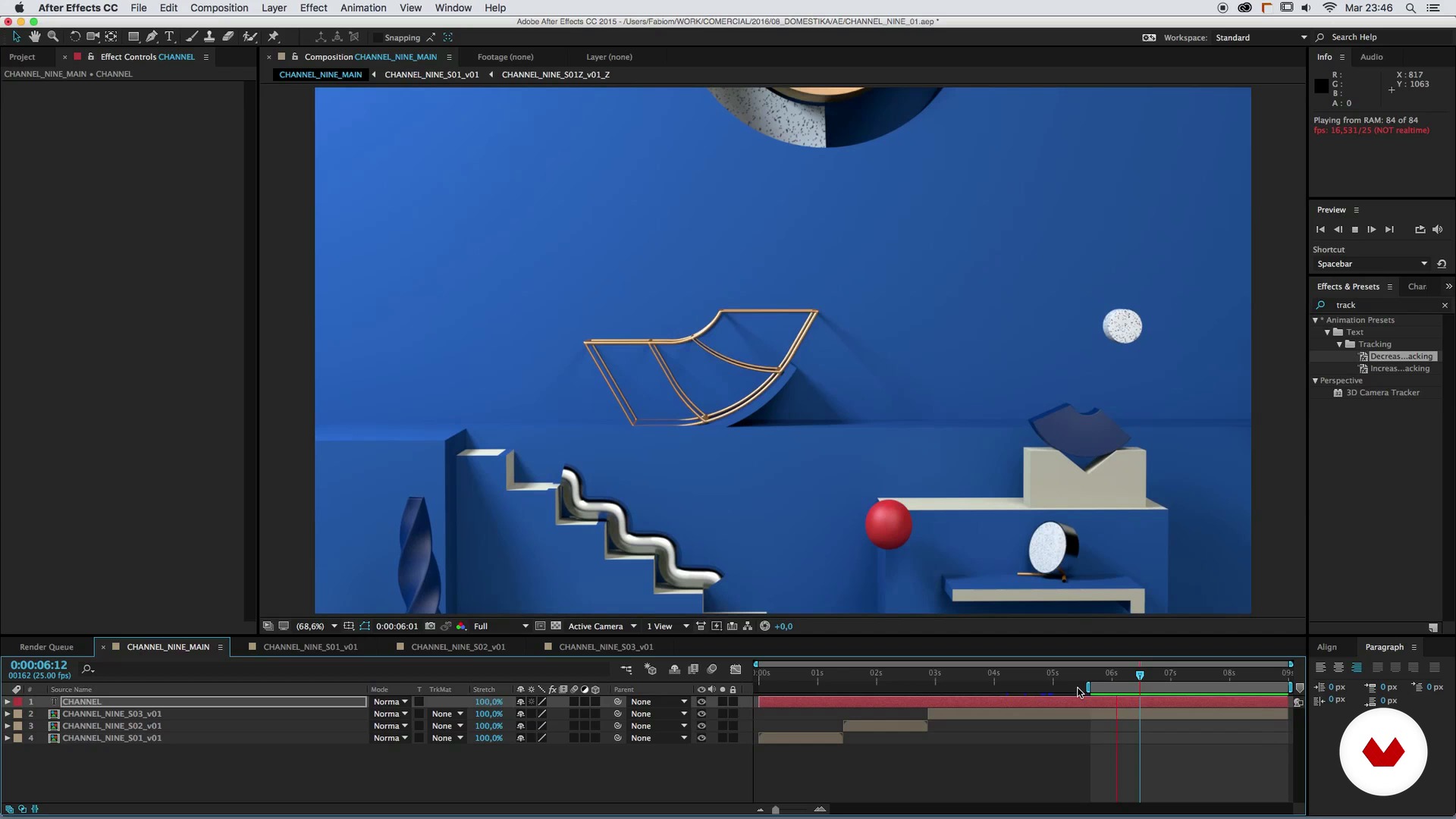This screenshot has width=1456, height=819.
Task: Open the timeline Graph Editor icon
Action: 736,669
